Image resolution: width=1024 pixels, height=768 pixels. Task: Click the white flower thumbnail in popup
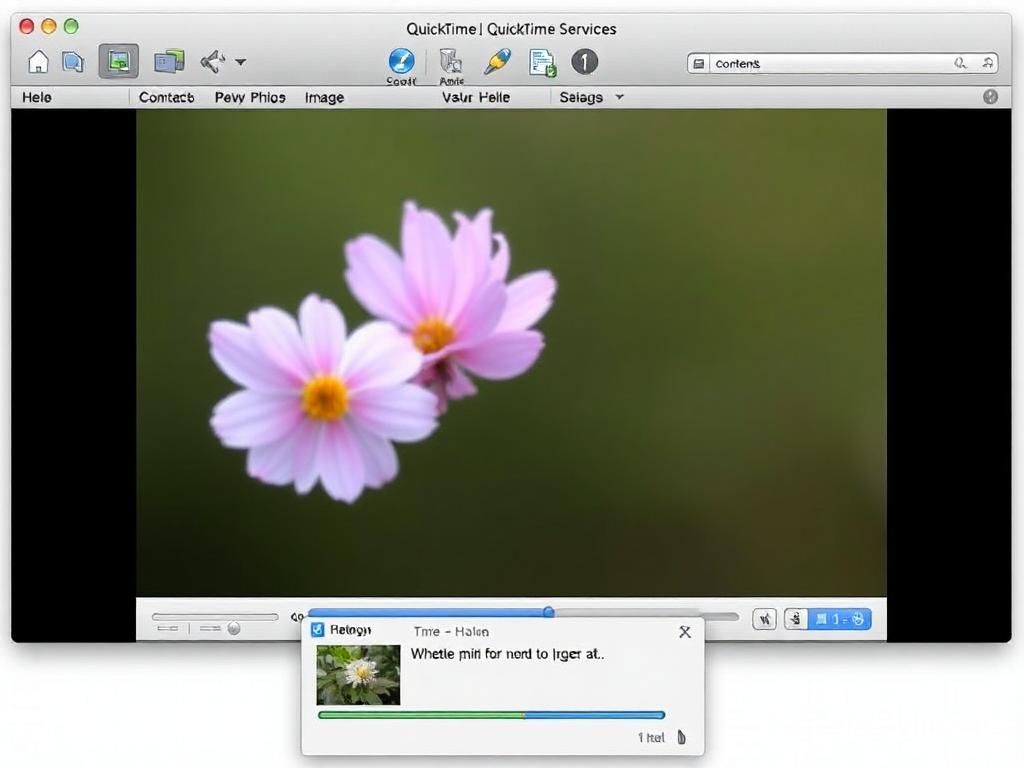tap(358, 675)
